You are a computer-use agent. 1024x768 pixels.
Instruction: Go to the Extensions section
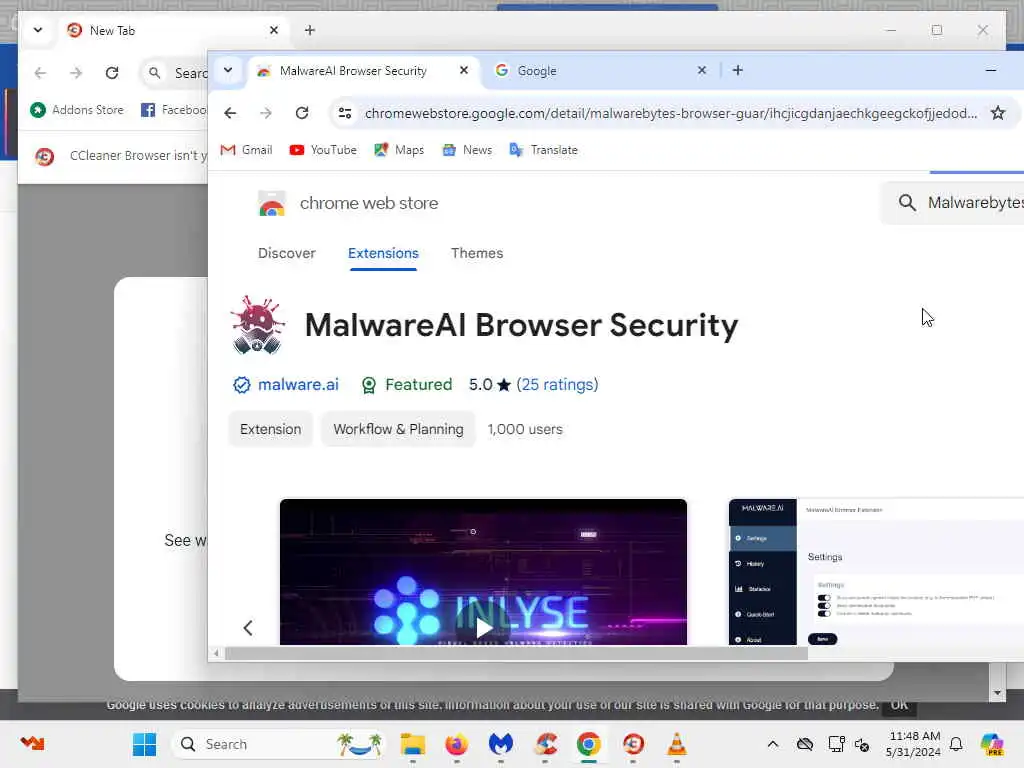coord(383,253)
